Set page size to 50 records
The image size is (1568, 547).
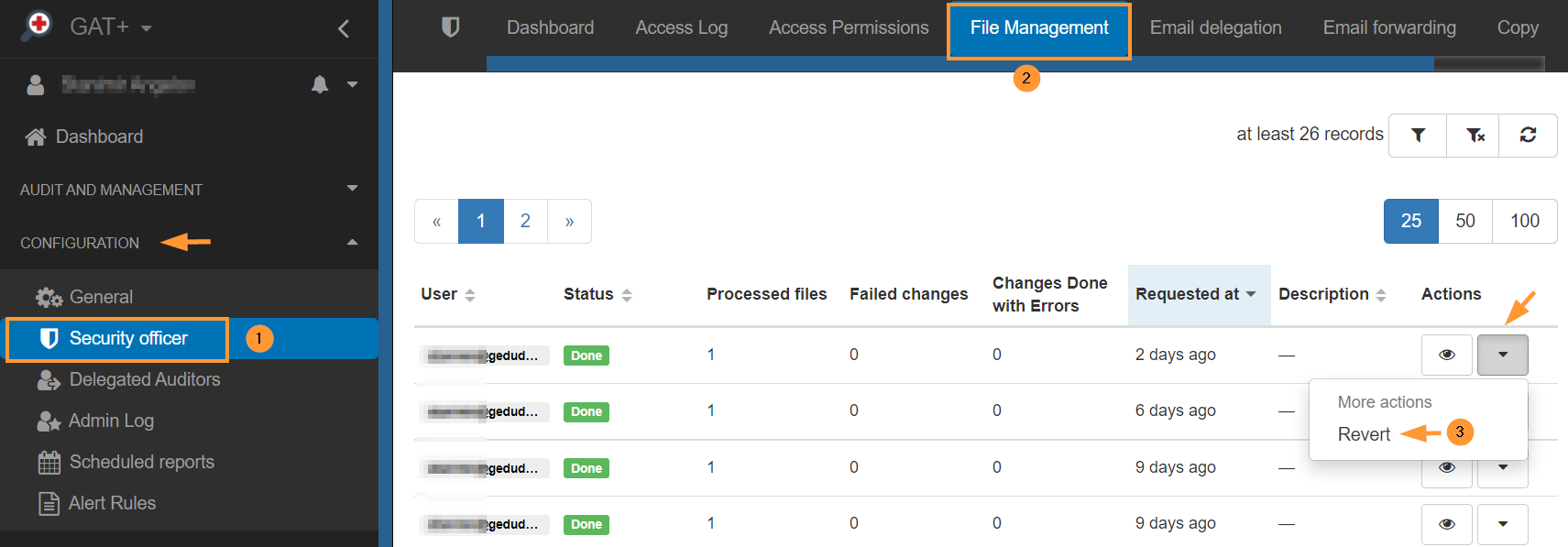point(1464,221)
